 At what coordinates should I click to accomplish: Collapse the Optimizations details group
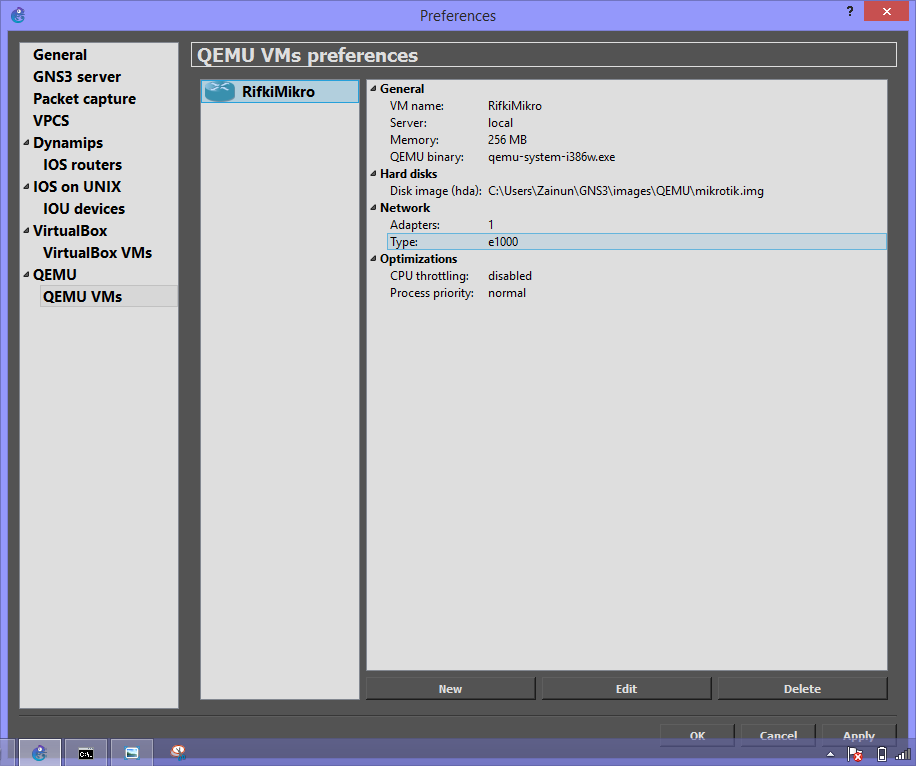click(x=373, y=258)
